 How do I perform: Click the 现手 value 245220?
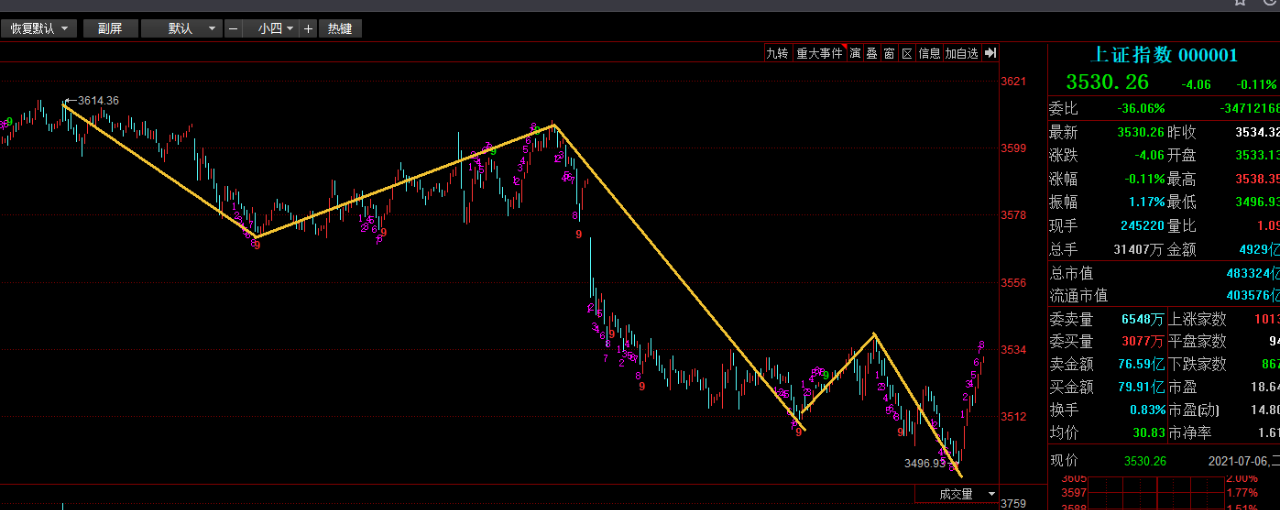pos(1141,226)
